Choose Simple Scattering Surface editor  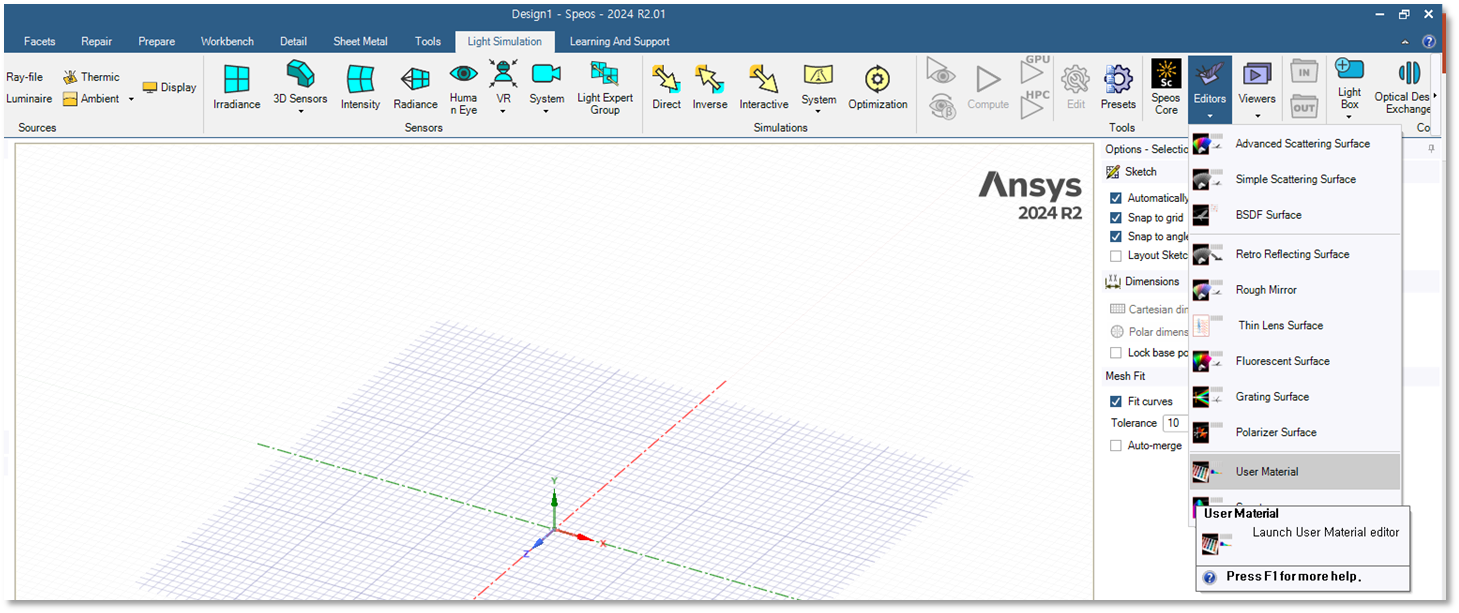pyautogui.click(x=1295, y=179)
